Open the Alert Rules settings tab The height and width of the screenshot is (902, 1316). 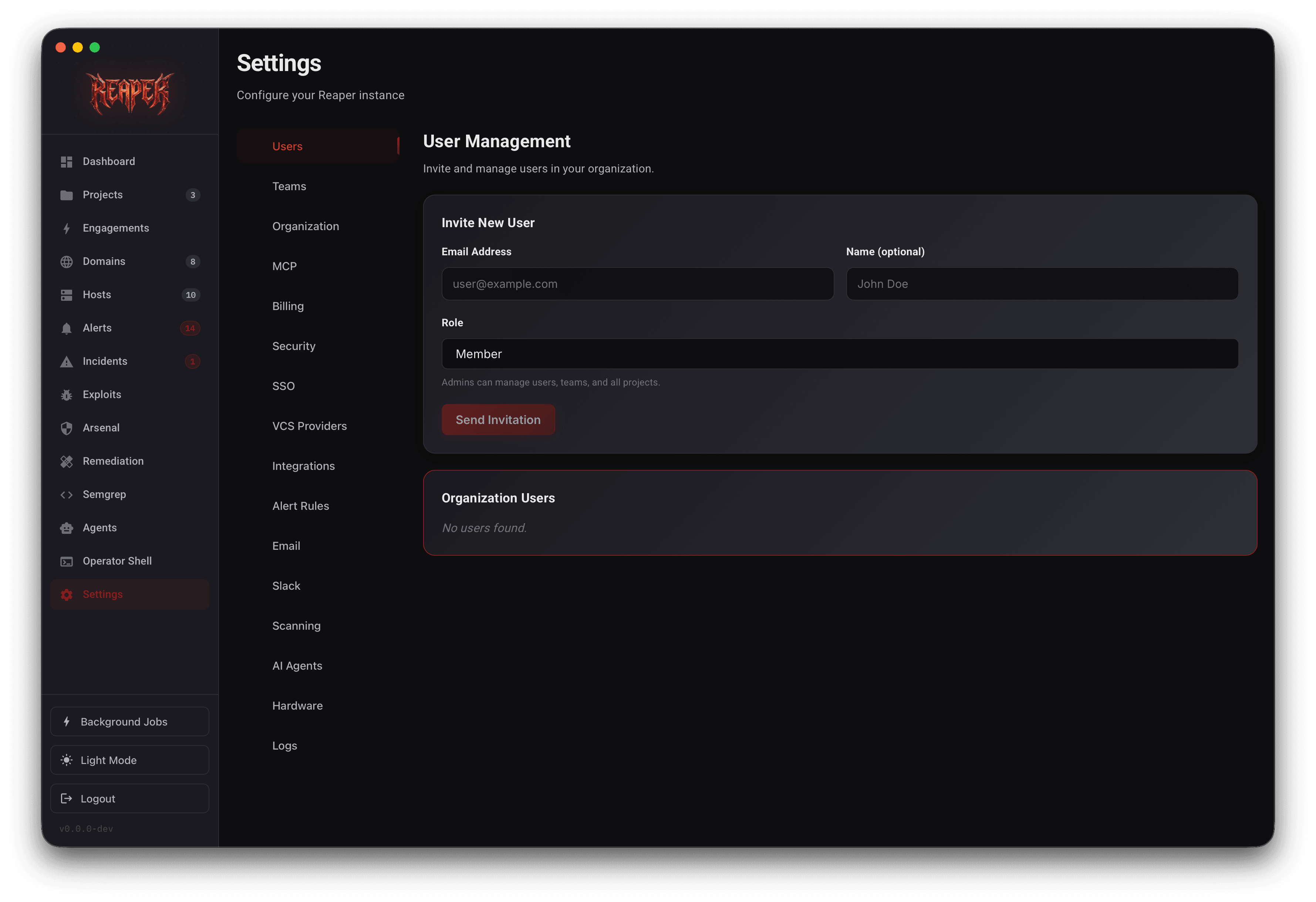(x=318, y=506)
